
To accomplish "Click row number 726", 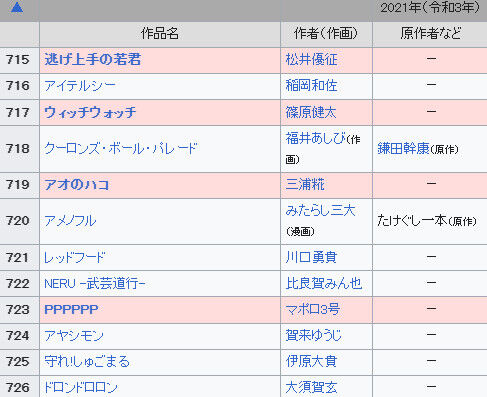I will tap(17, 388).
